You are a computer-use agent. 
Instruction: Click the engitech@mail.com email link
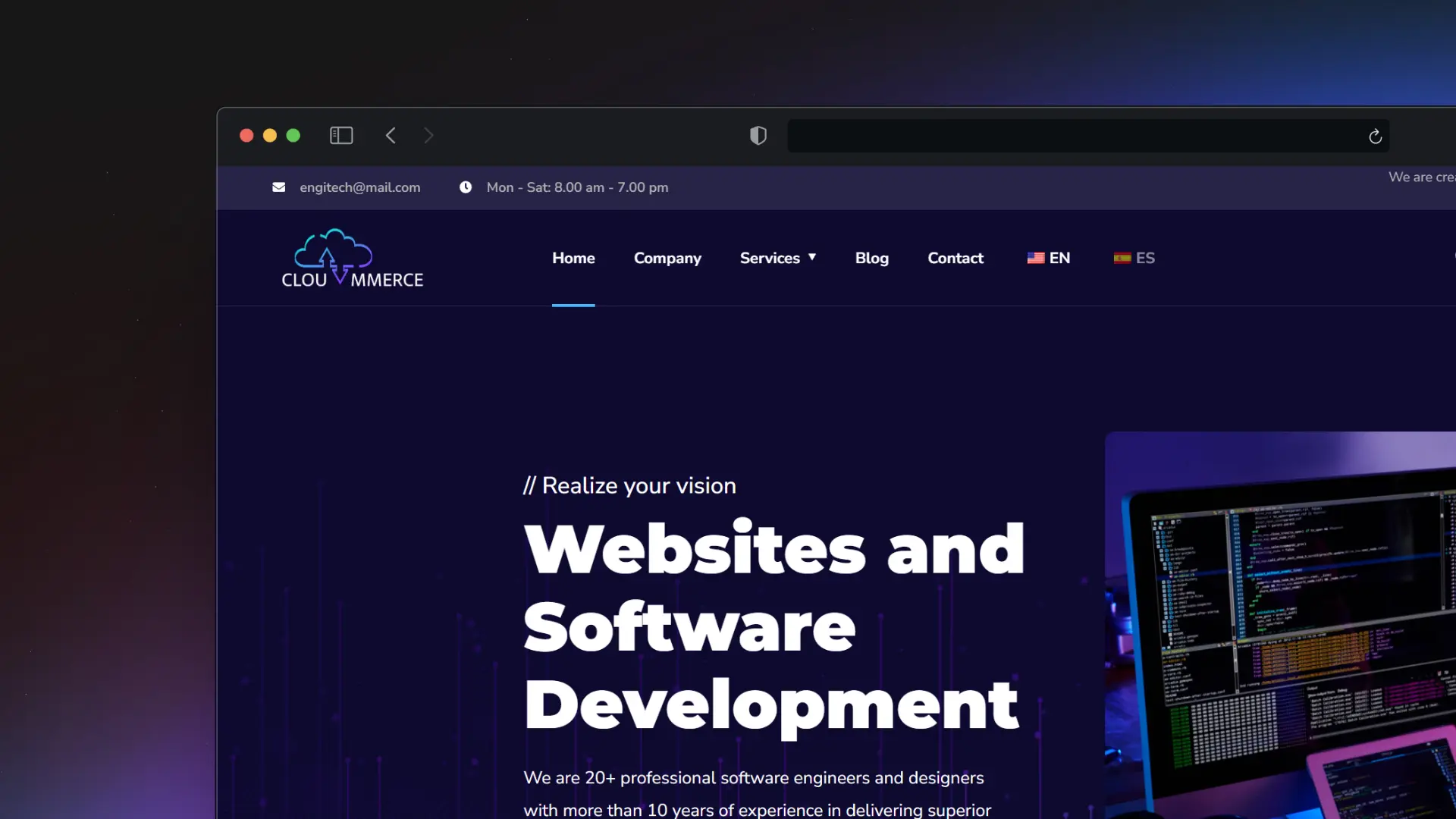click(x=359, y=187)
